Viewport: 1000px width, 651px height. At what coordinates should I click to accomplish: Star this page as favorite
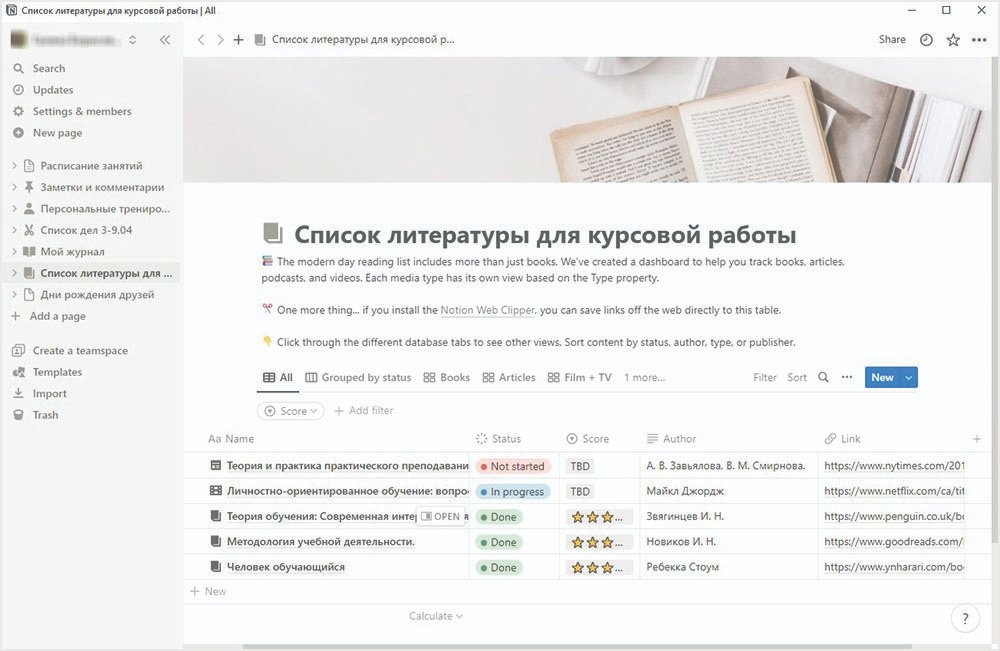[953, 40]
